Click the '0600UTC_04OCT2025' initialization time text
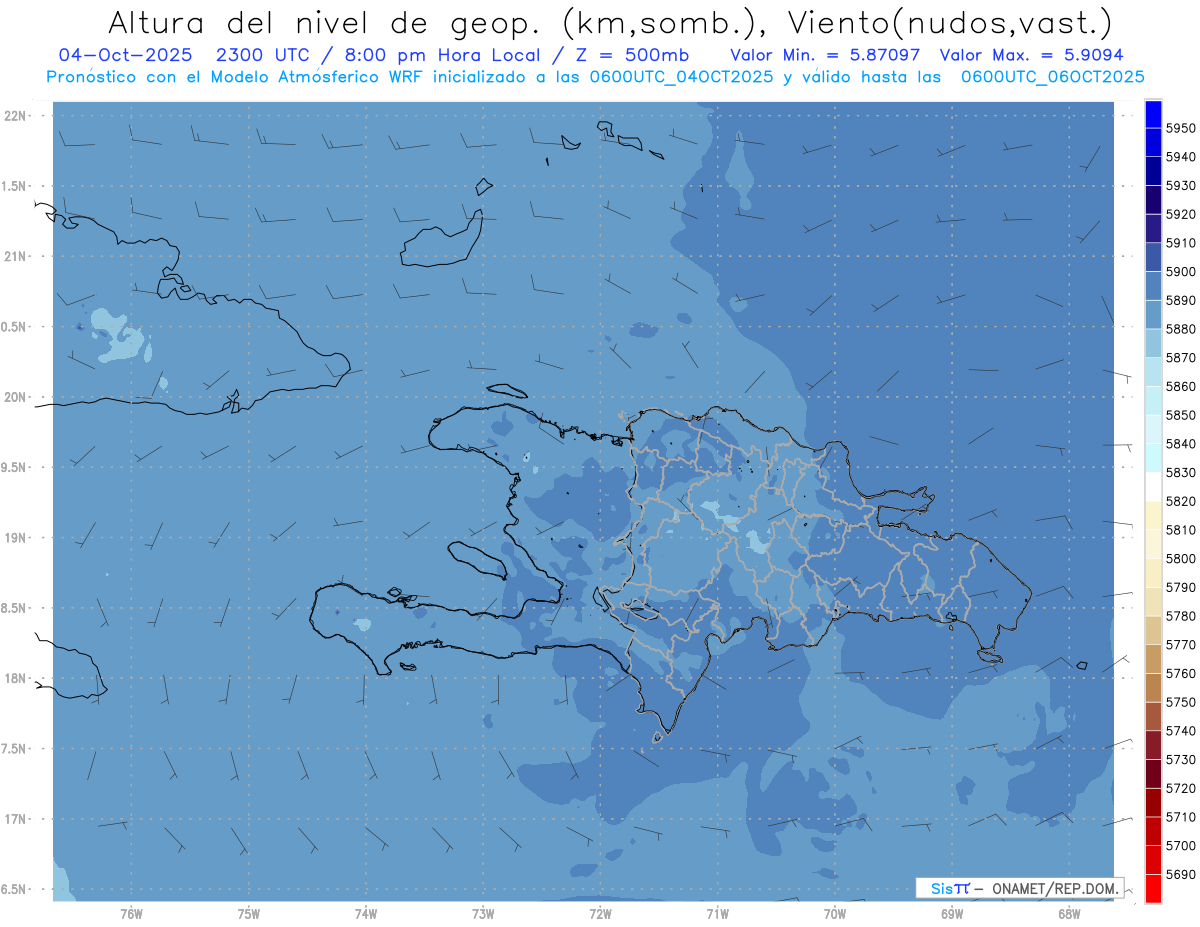 (x=683, y=76)
